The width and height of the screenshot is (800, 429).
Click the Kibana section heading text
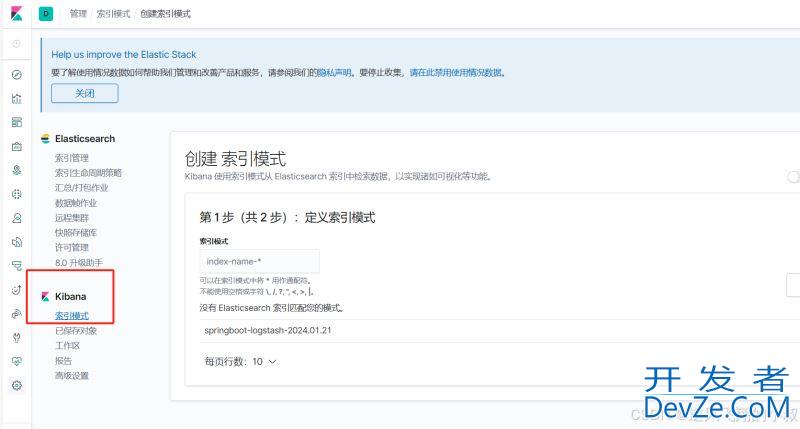[70, 296]
